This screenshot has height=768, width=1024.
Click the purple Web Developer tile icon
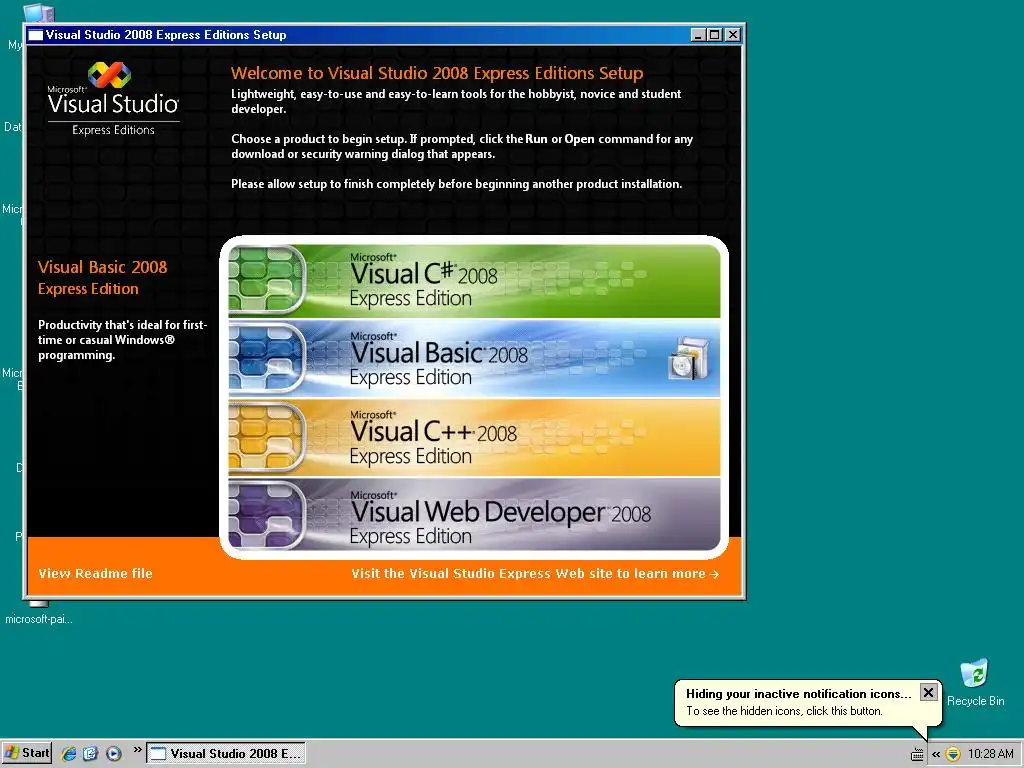tap(267, 515)
